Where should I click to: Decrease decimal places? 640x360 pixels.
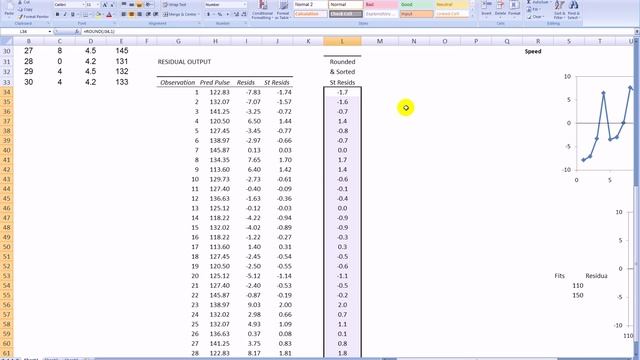[244, 14]
